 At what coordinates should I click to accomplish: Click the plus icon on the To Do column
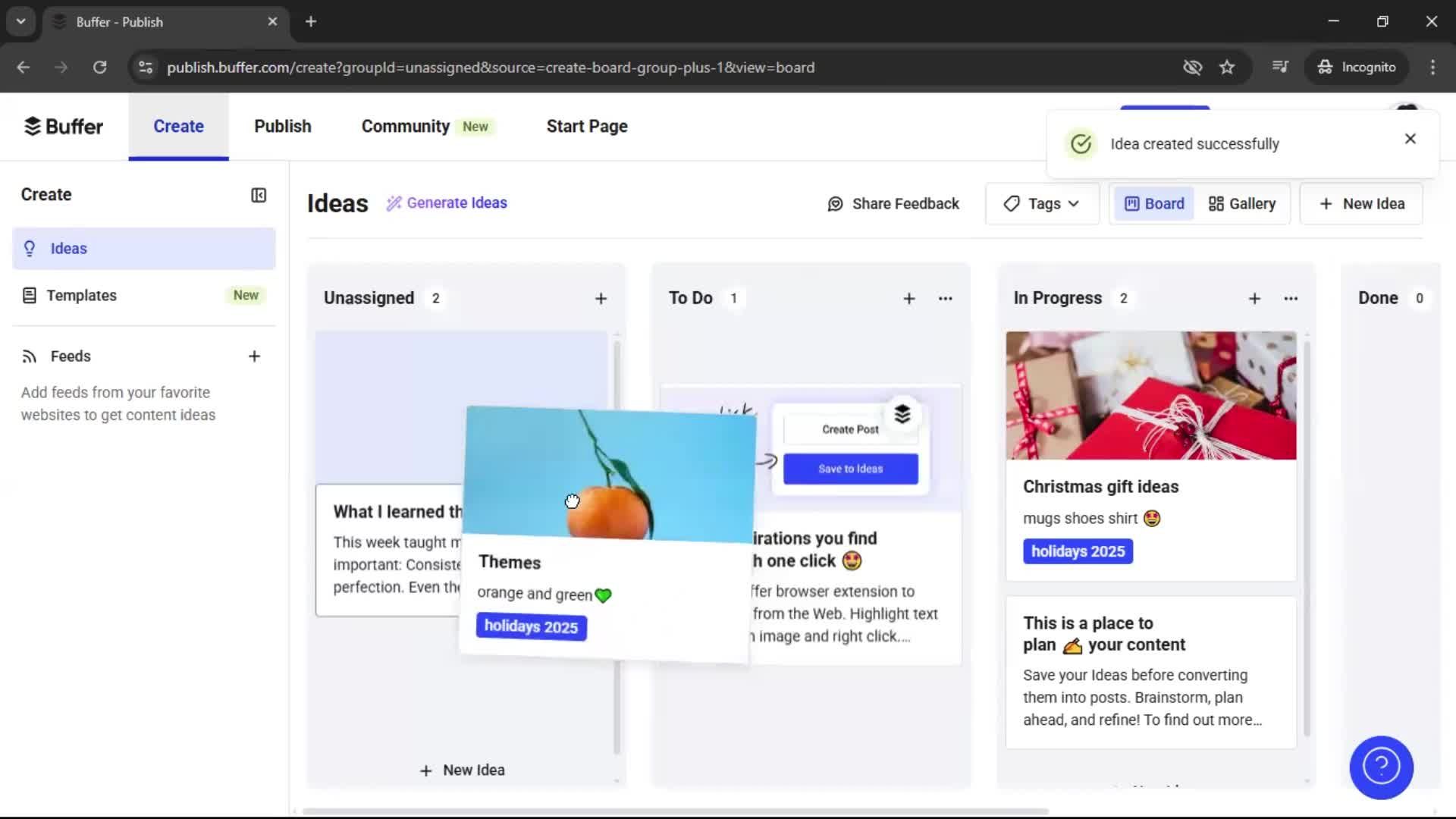tap(908, 298)
